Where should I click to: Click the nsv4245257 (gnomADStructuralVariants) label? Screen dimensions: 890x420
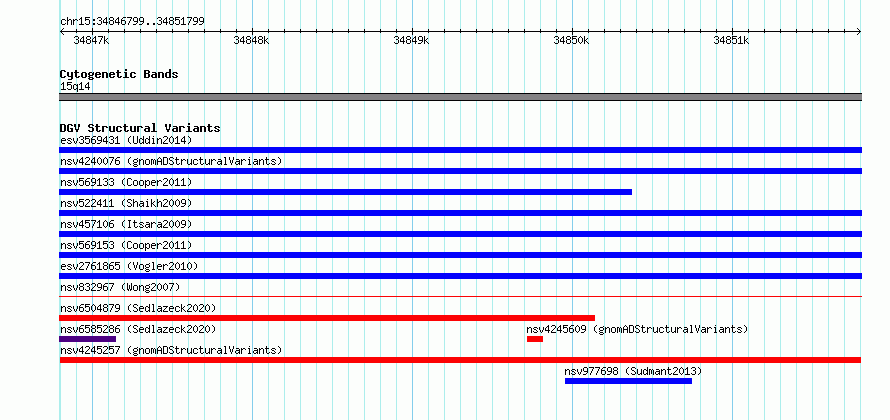[171, 350]
